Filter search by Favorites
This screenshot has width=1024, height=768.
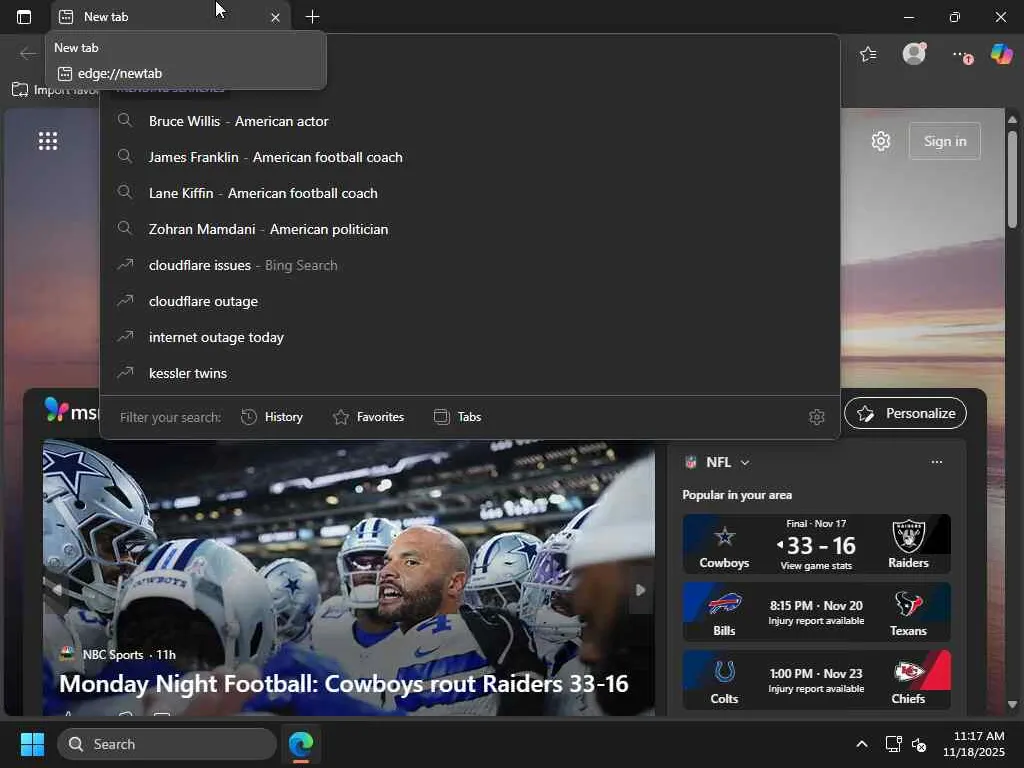pyautogui.click(x=368, y=417)
